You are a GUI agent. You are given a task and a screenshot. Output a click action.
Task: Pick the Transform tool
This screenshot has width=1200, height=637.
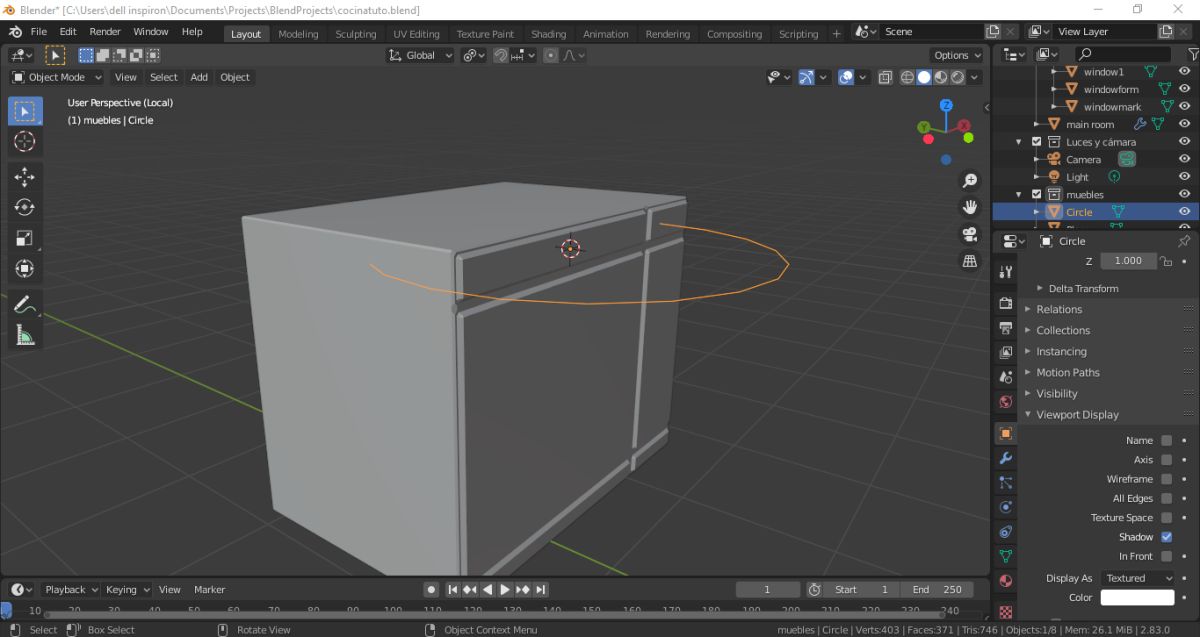(25, 268)
